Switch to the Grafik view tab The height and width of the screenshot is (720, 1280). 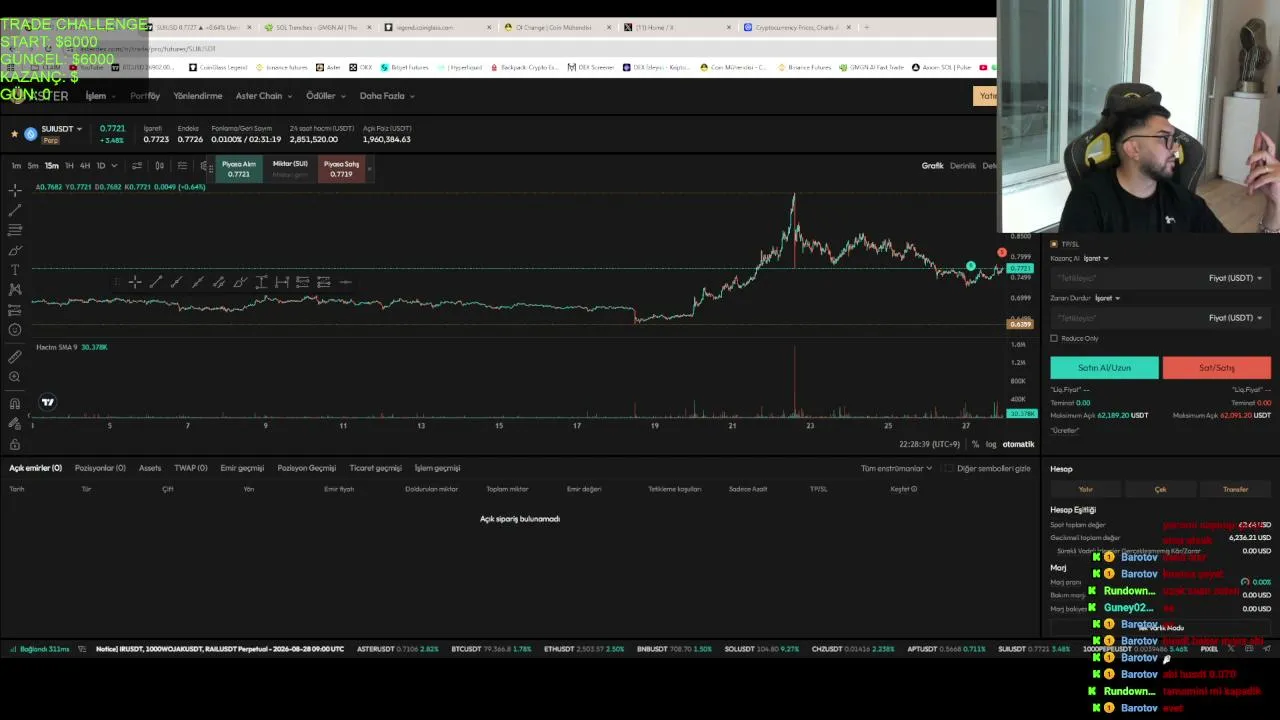click(932, 166)
